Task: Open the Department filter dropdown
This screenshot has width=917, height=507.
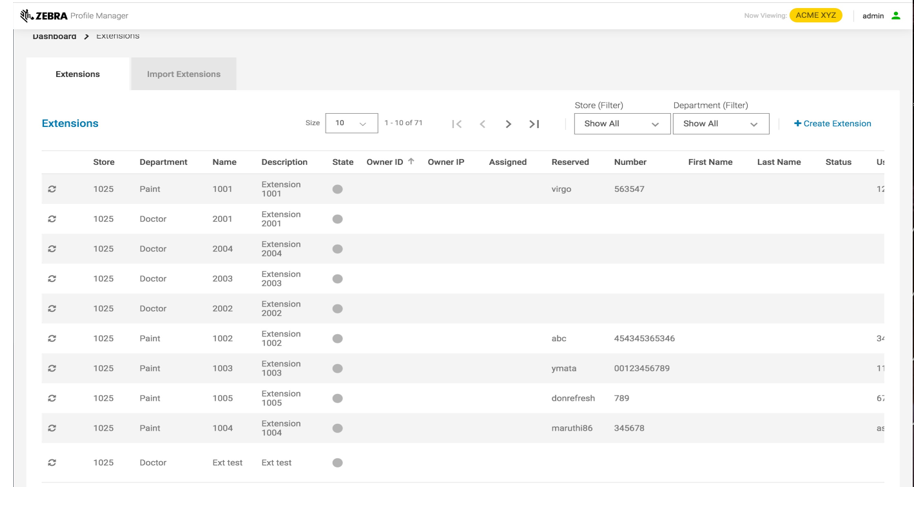Action: click(721, 123)
